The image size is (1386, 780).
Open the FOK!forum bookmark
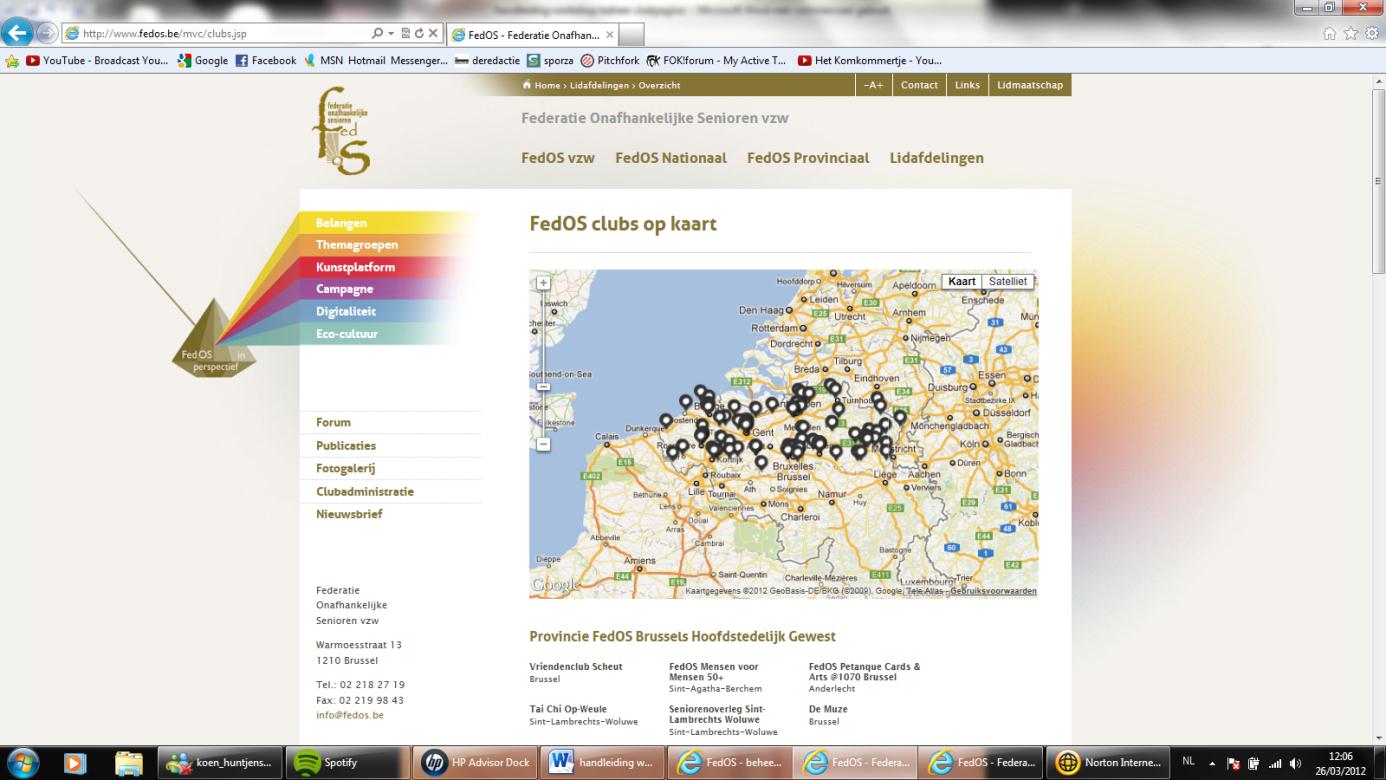pyautogui.click(x=717, y=60)
